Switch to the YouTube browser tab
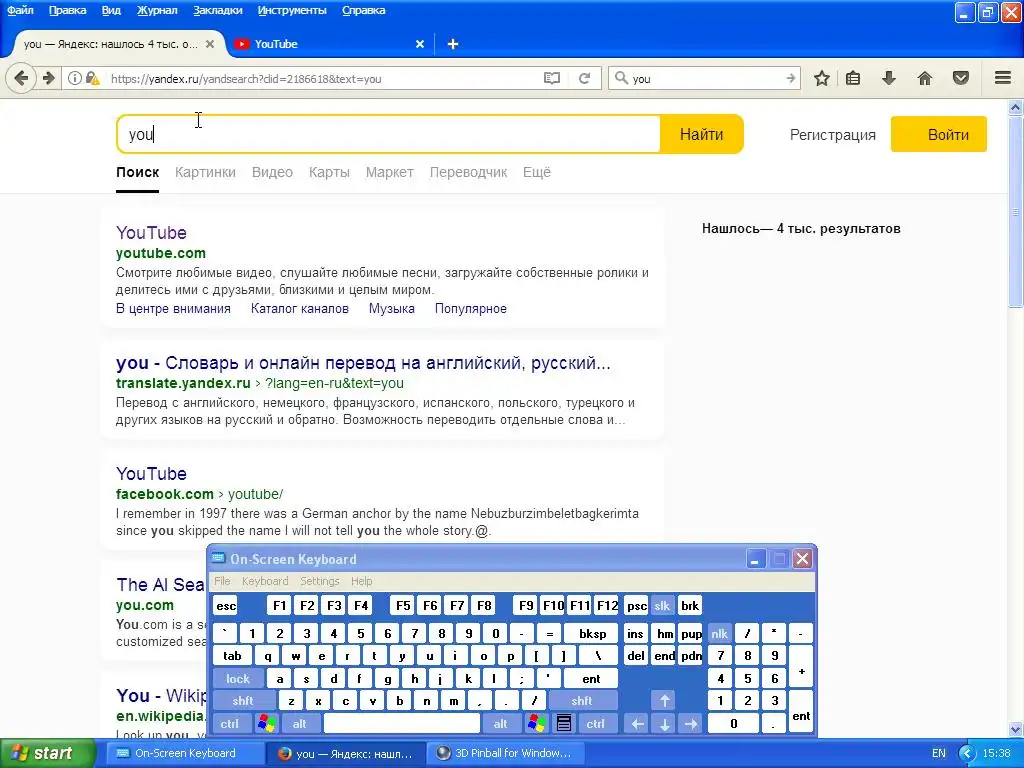 tap(330, 44)
